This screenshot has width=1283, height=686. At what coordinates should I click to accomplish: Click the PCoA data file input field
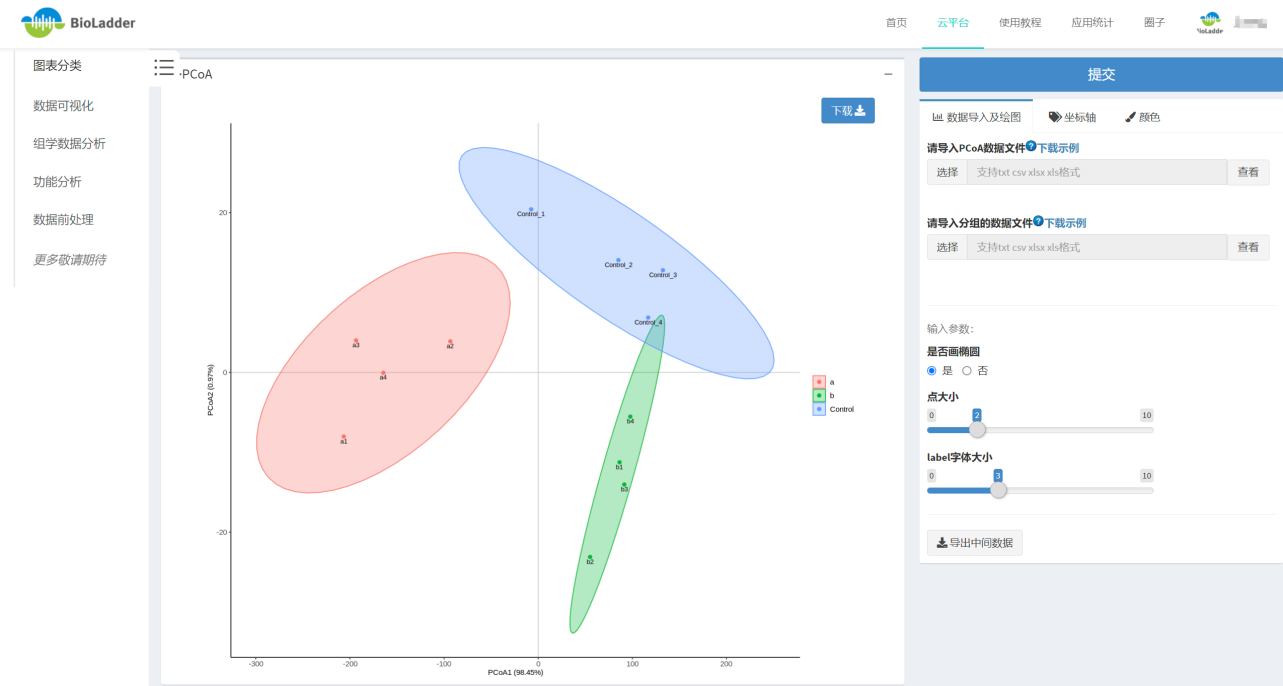(1096, 172)
